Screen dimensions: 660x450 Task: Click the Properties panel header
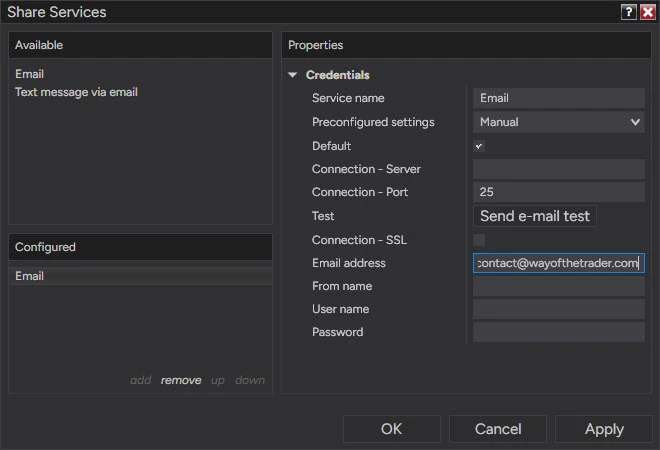click(x=466, y=45)
